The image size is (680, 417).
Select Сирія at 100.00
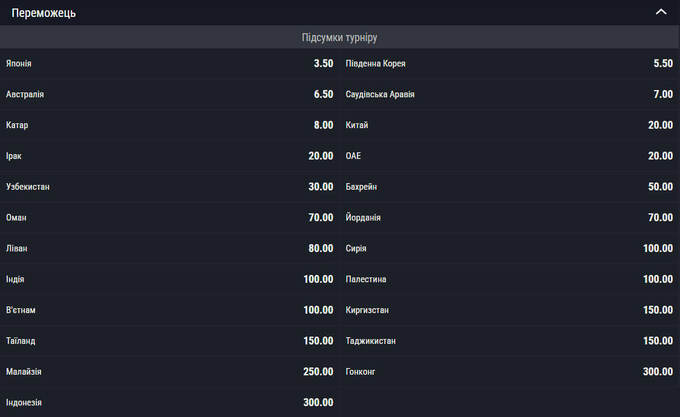pyautogui.click(x=509, y=248)
